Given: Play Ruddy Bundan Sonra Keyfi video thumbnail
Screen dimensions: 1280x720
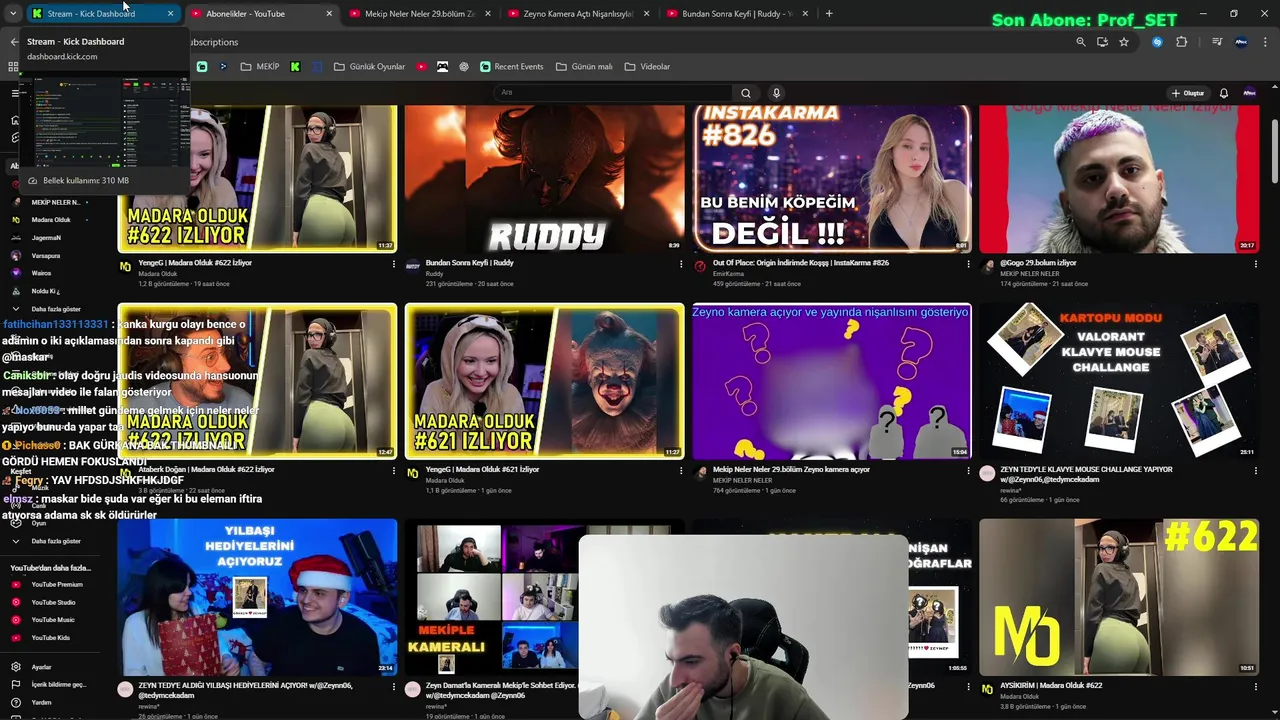Looking at the screenshot, I should 545,178.
